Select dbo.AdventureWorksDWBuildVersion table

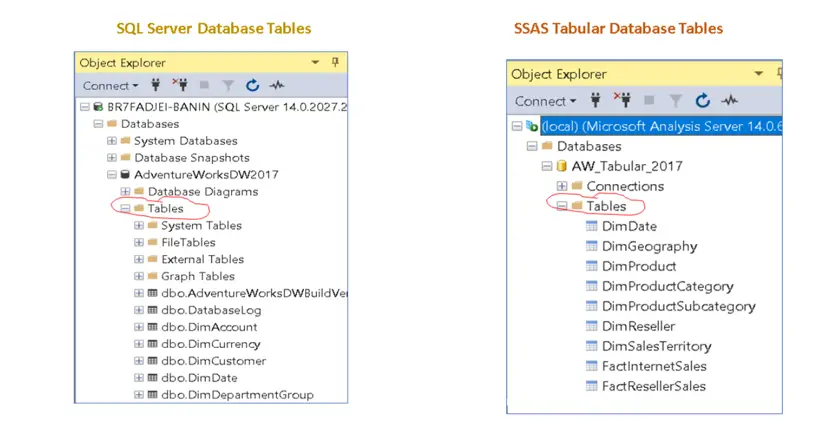pos(254,293)
